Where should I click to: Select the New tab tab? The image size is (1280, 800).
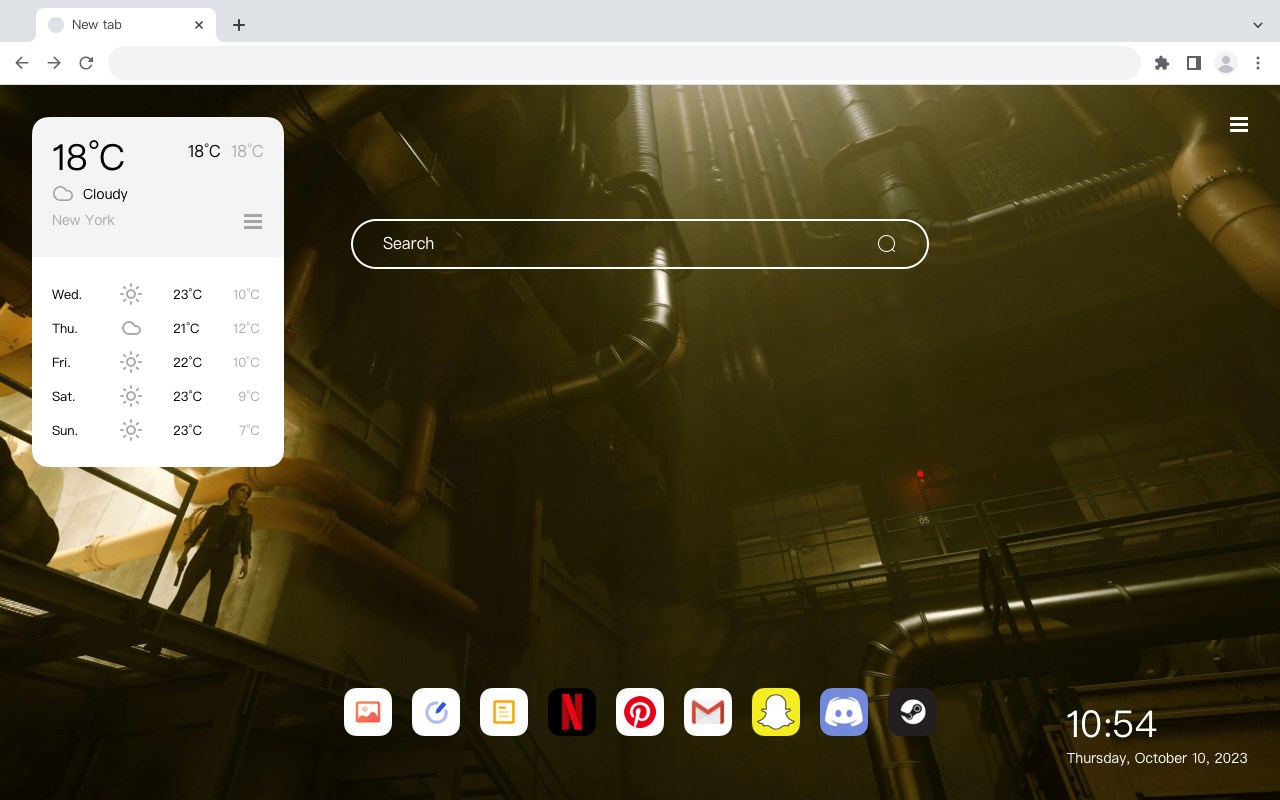pyautogui.click(x=125, y=25)
